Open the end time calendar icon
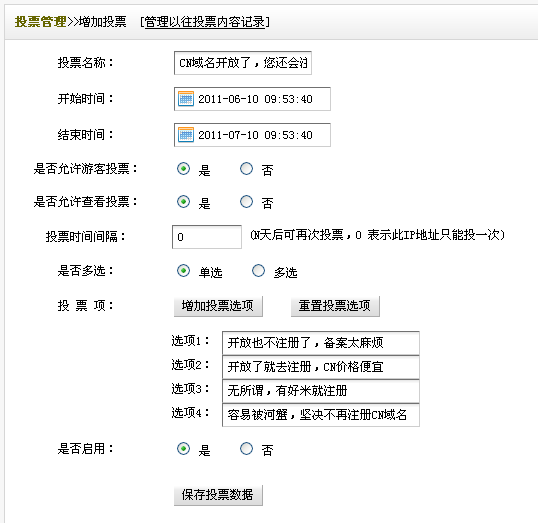Screen dimensions: 538x523 (x=186, y=135)
